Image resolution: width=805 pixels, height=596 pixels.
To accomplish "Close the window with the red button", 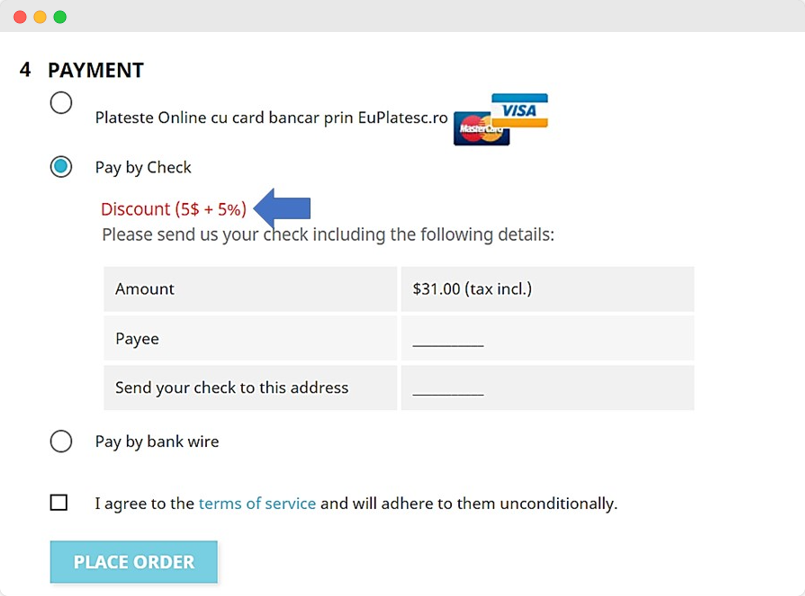I will point(20,17).
